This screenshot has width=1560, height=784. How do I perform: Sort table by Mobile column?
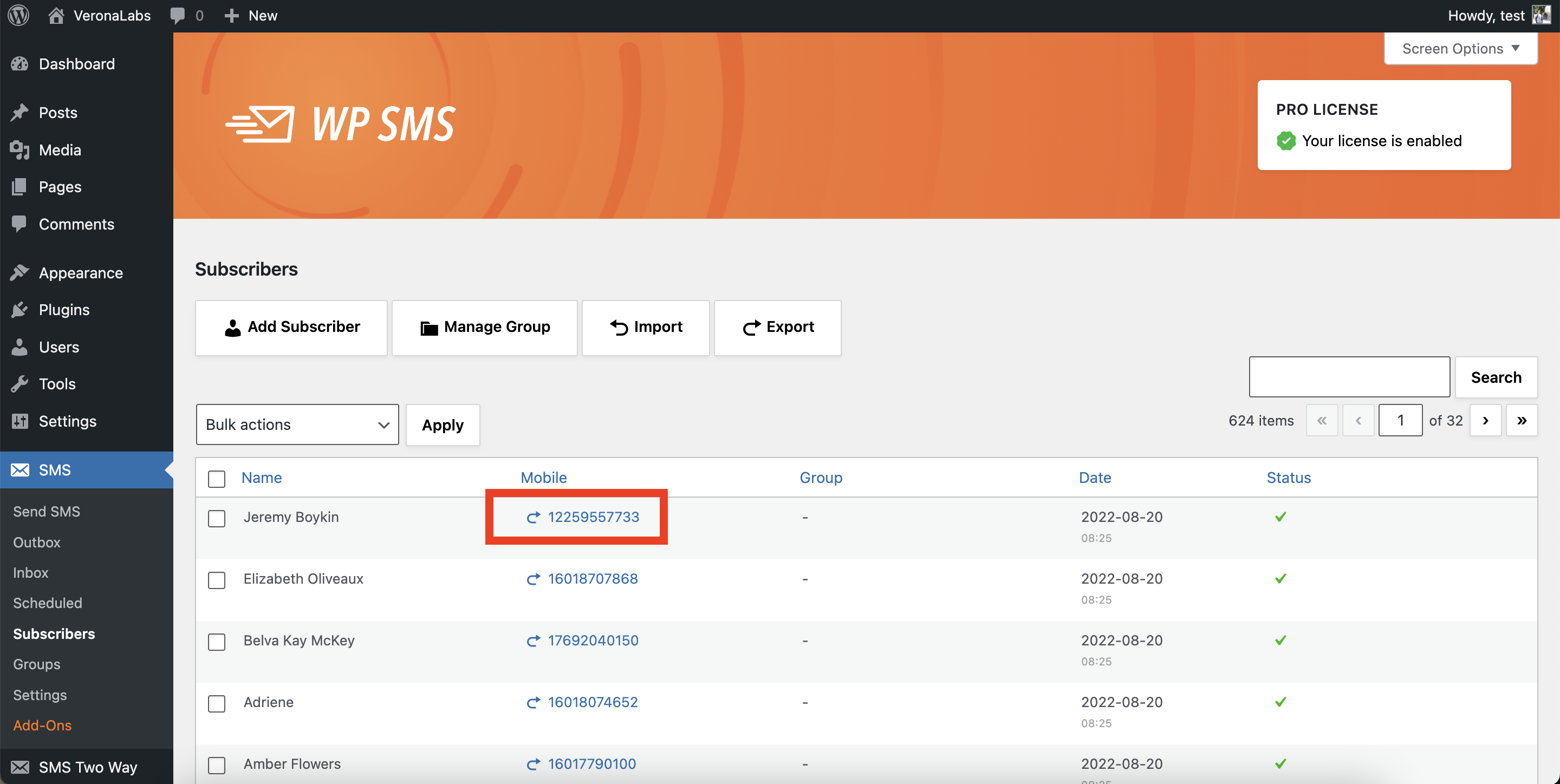coord(544,478)
